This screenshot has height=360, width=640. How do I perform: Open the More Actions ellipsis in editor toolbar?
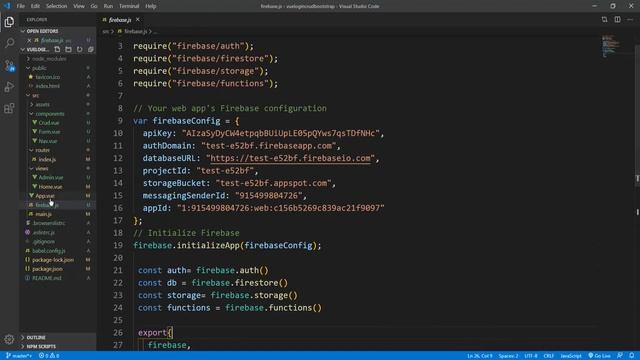click(630, 20)
